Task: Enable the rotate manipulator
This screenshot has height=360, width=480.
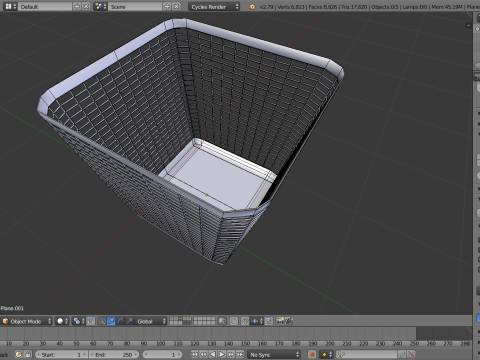Action: tap(120, 321)
